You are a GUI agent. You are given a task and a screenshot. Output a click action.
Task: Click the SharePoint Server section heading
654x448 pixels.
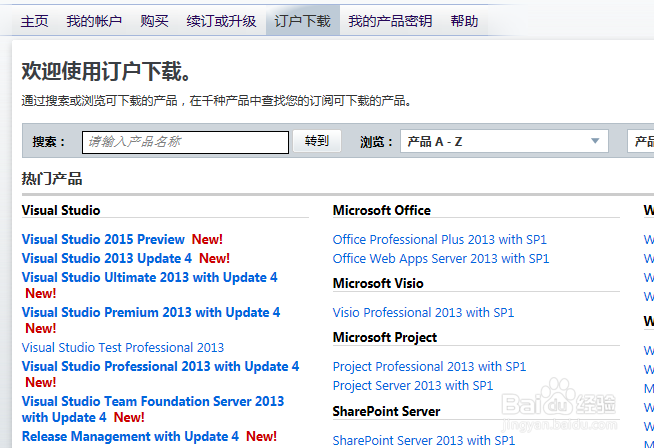tap(386, 411)
